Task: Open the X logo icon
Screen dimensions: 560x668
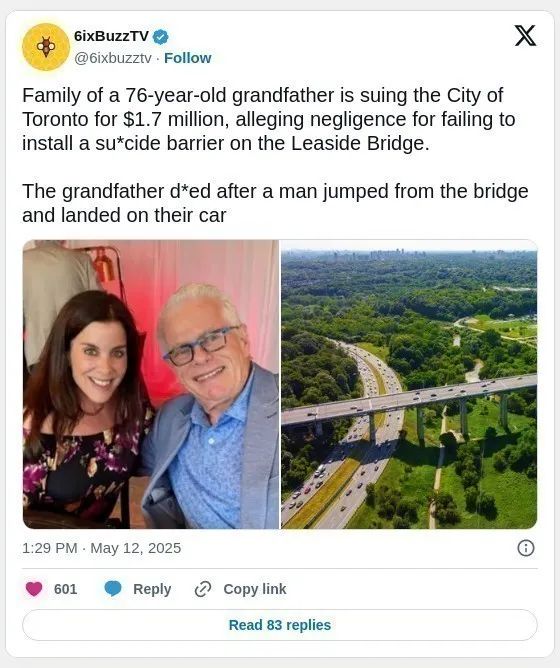Action: pyautogui.click(x=525, y=35)
